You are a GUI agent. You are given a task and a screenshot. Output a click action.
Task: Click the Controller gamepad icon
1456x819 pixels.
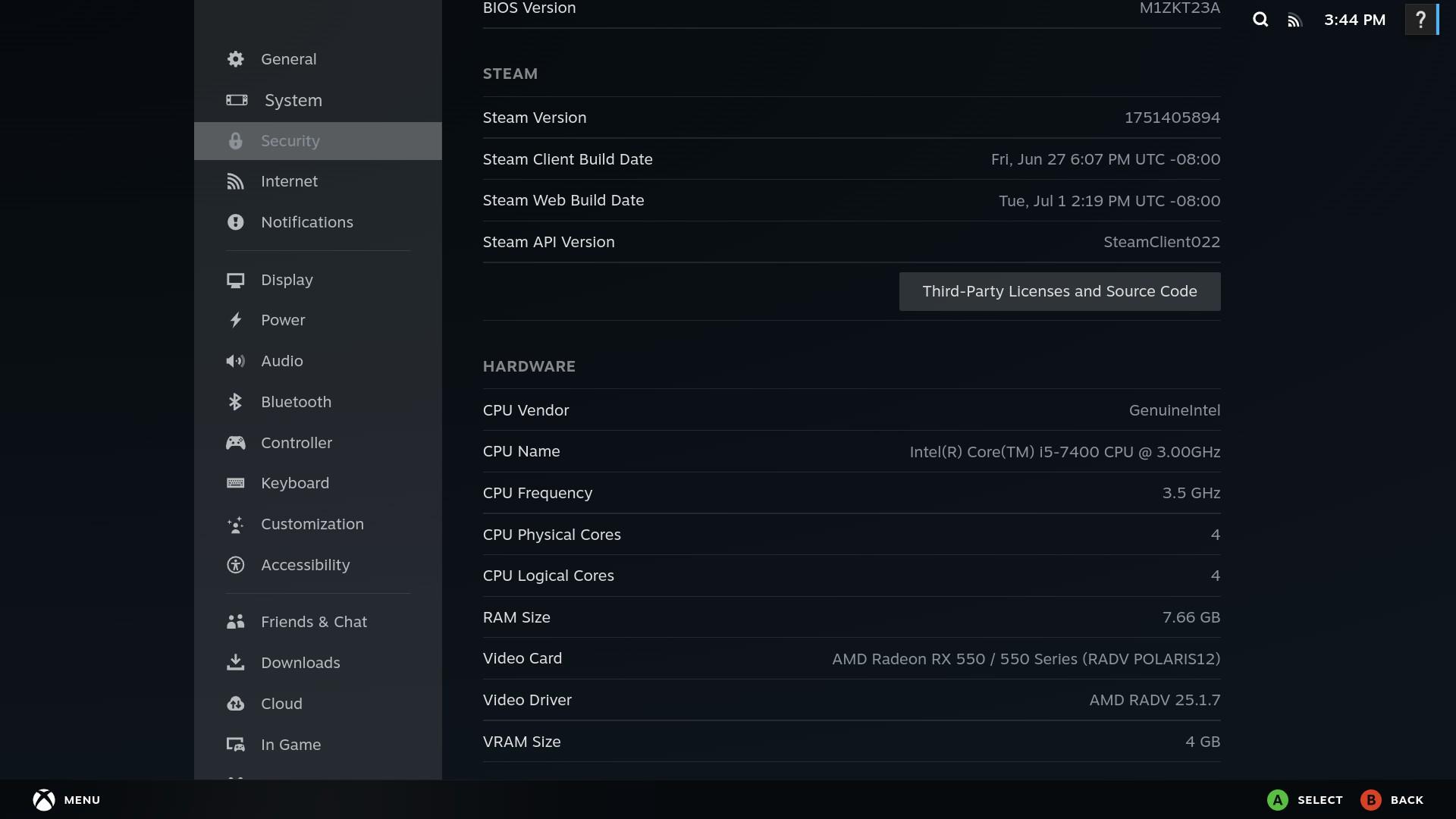(x=236, y=443)
